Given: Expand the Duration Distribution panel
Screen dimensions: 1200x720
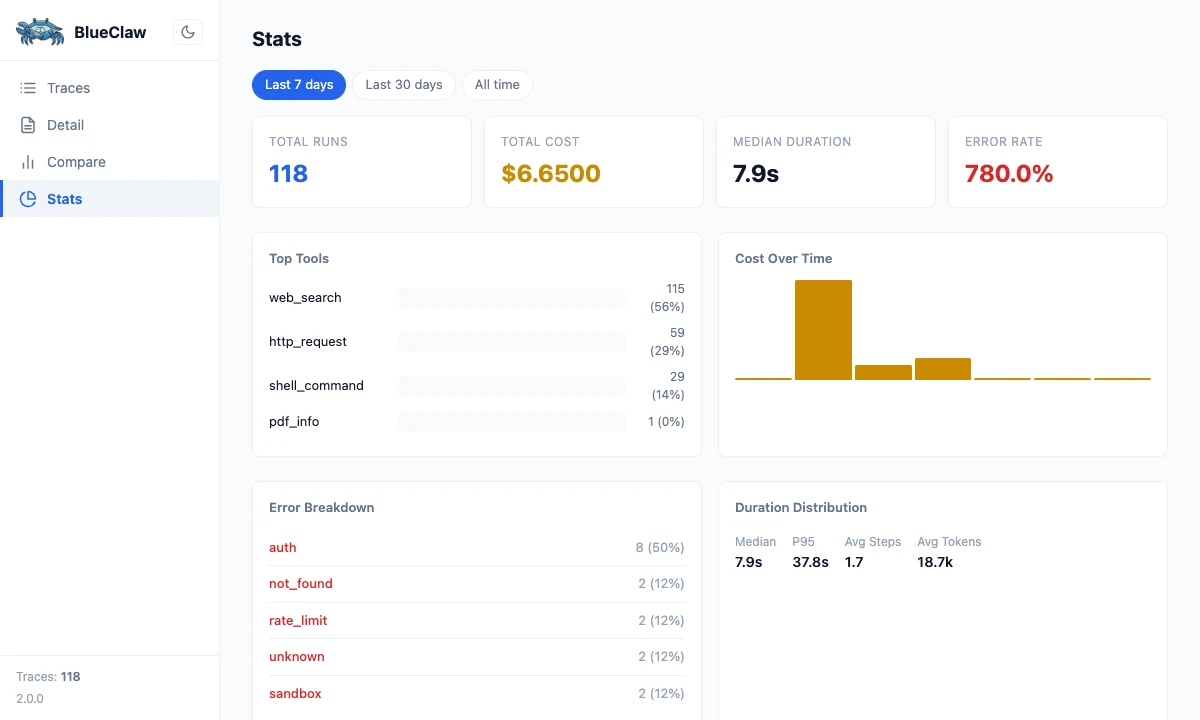Looking at the screenshot, I should (x=800, y=507).
